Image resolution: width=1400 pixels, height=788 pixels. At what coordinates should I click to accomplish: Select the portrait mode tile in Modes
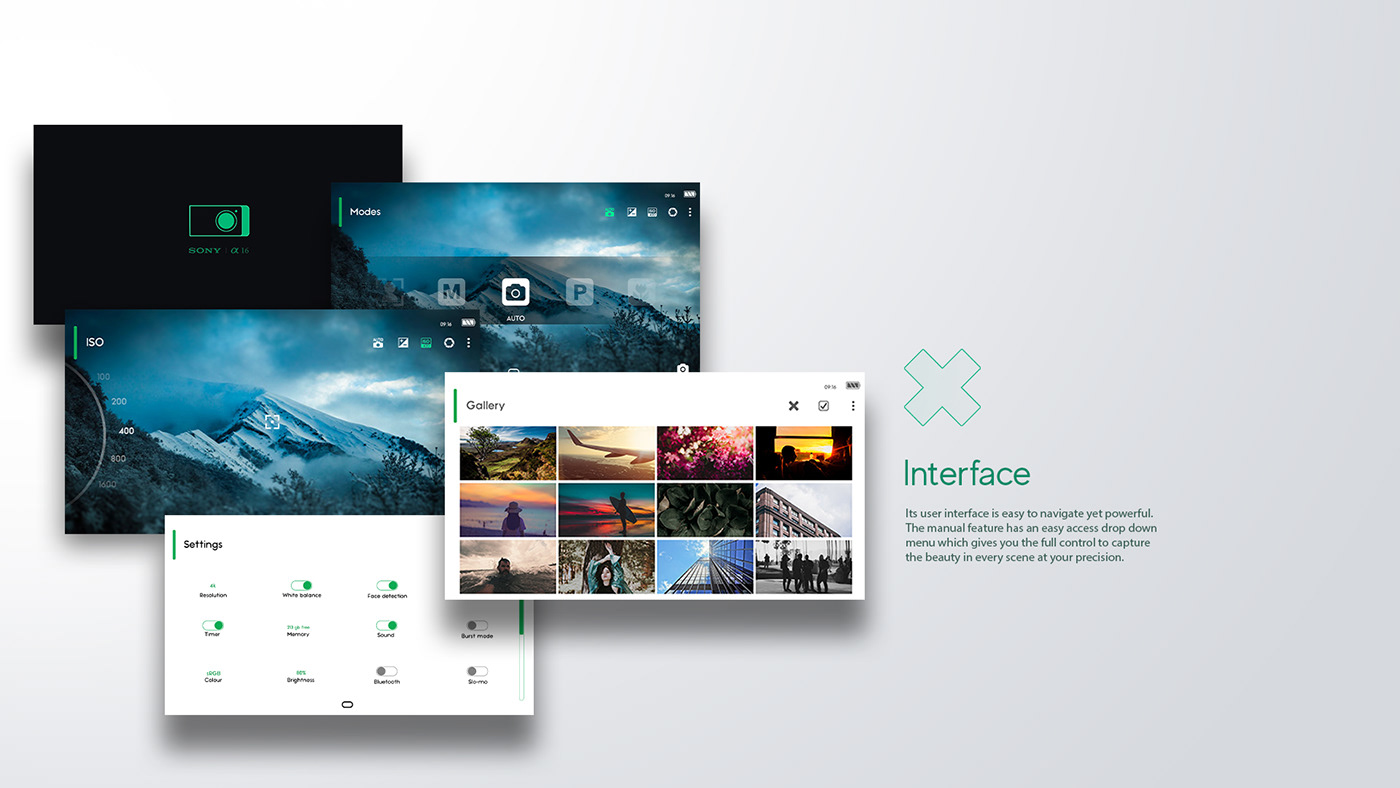(391, 292)
